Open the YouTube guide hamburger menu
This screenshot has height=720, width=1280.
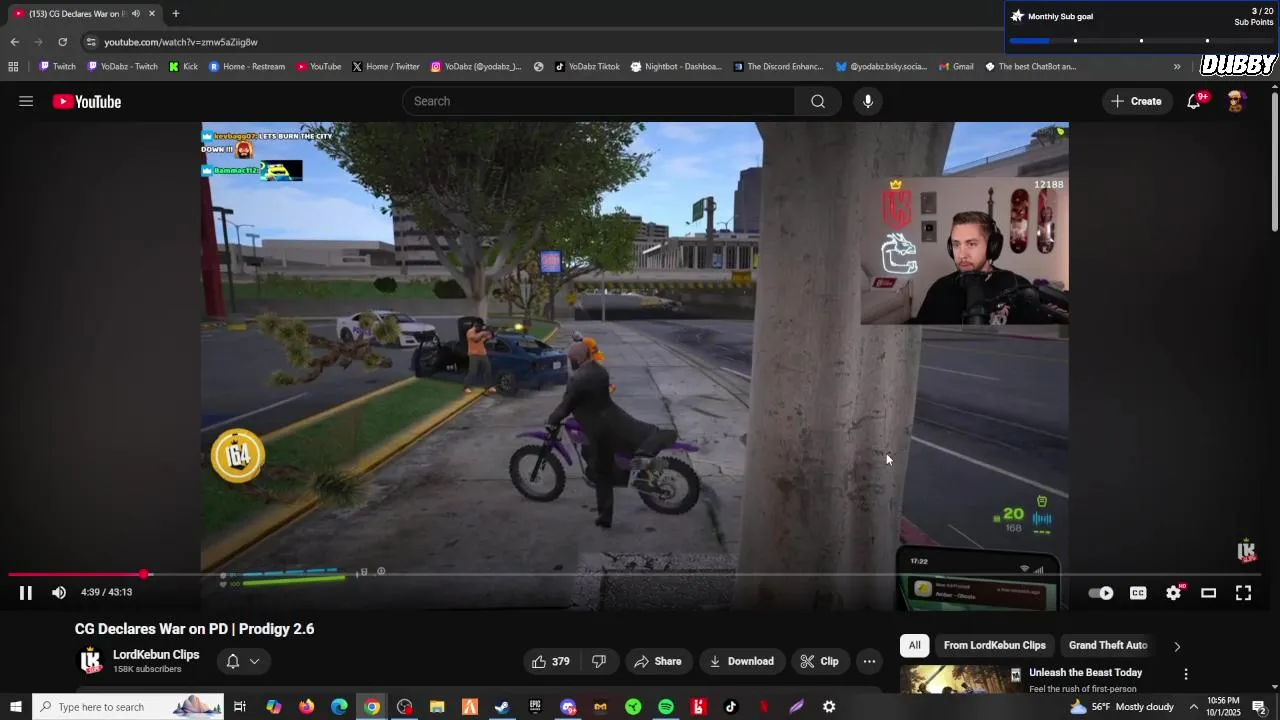[26, 101]
